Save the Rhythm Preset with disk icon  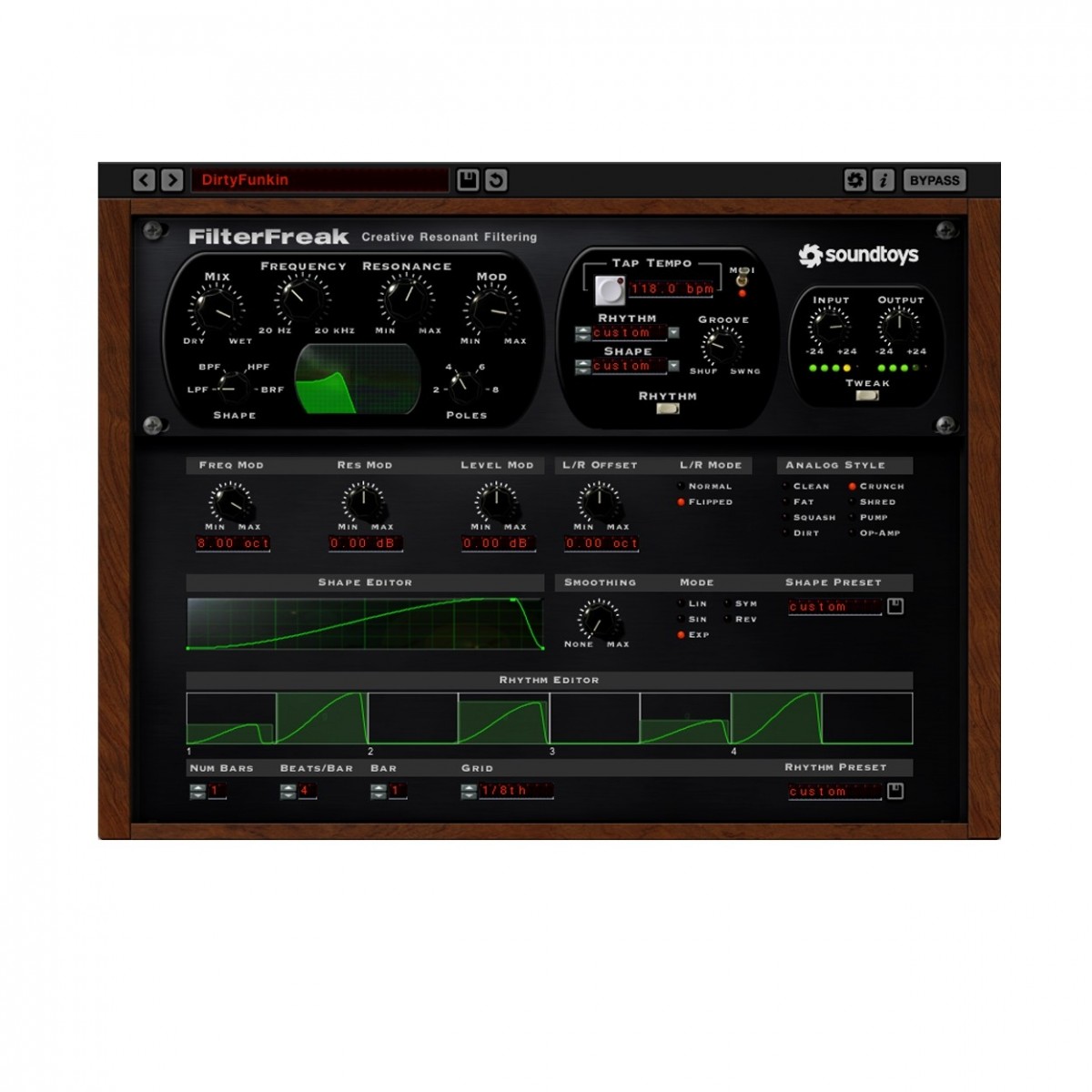tap(895, 792)
